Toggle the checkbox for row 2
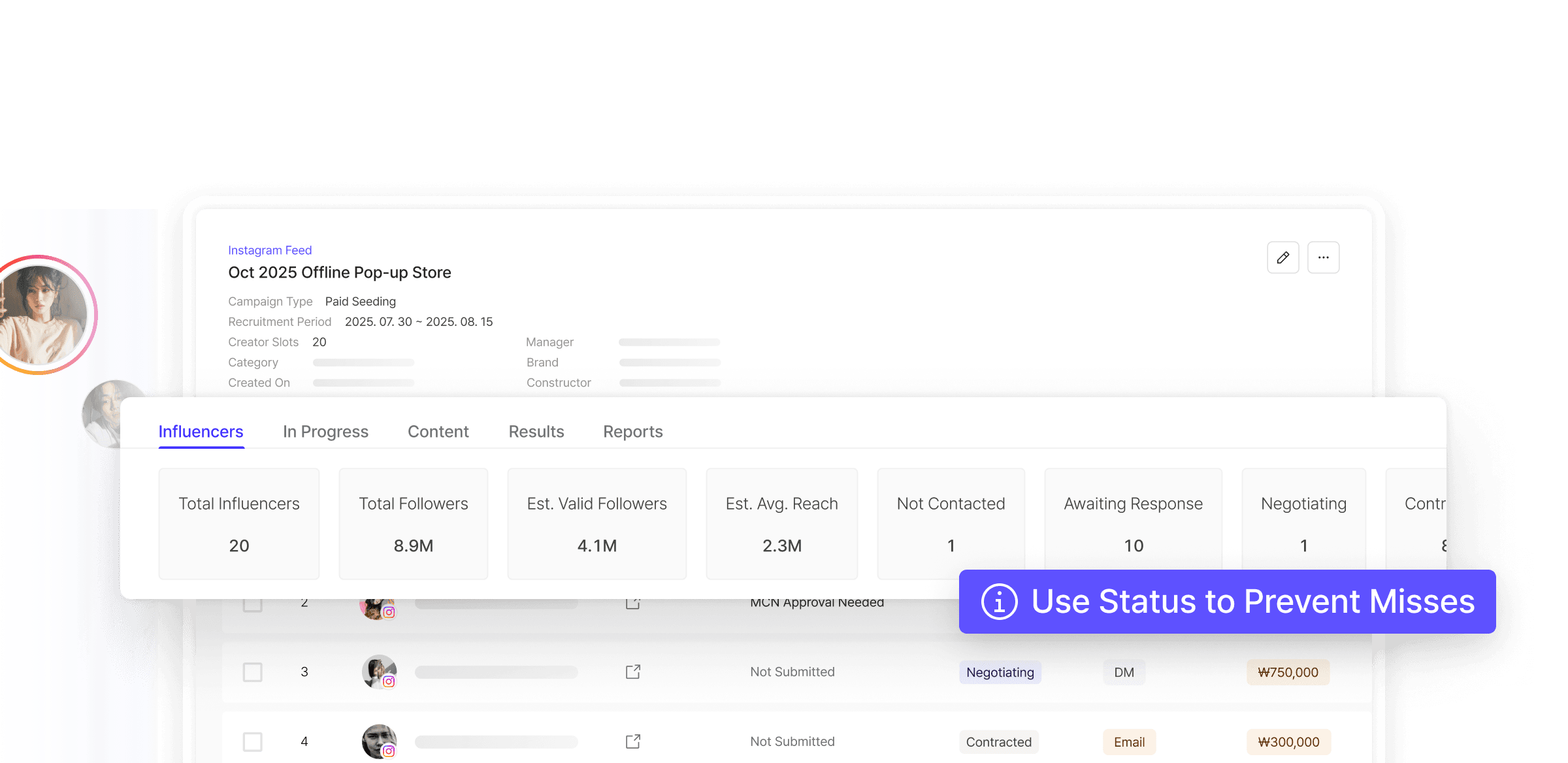Screen dimensions: 1568x763 coord(252,604)
